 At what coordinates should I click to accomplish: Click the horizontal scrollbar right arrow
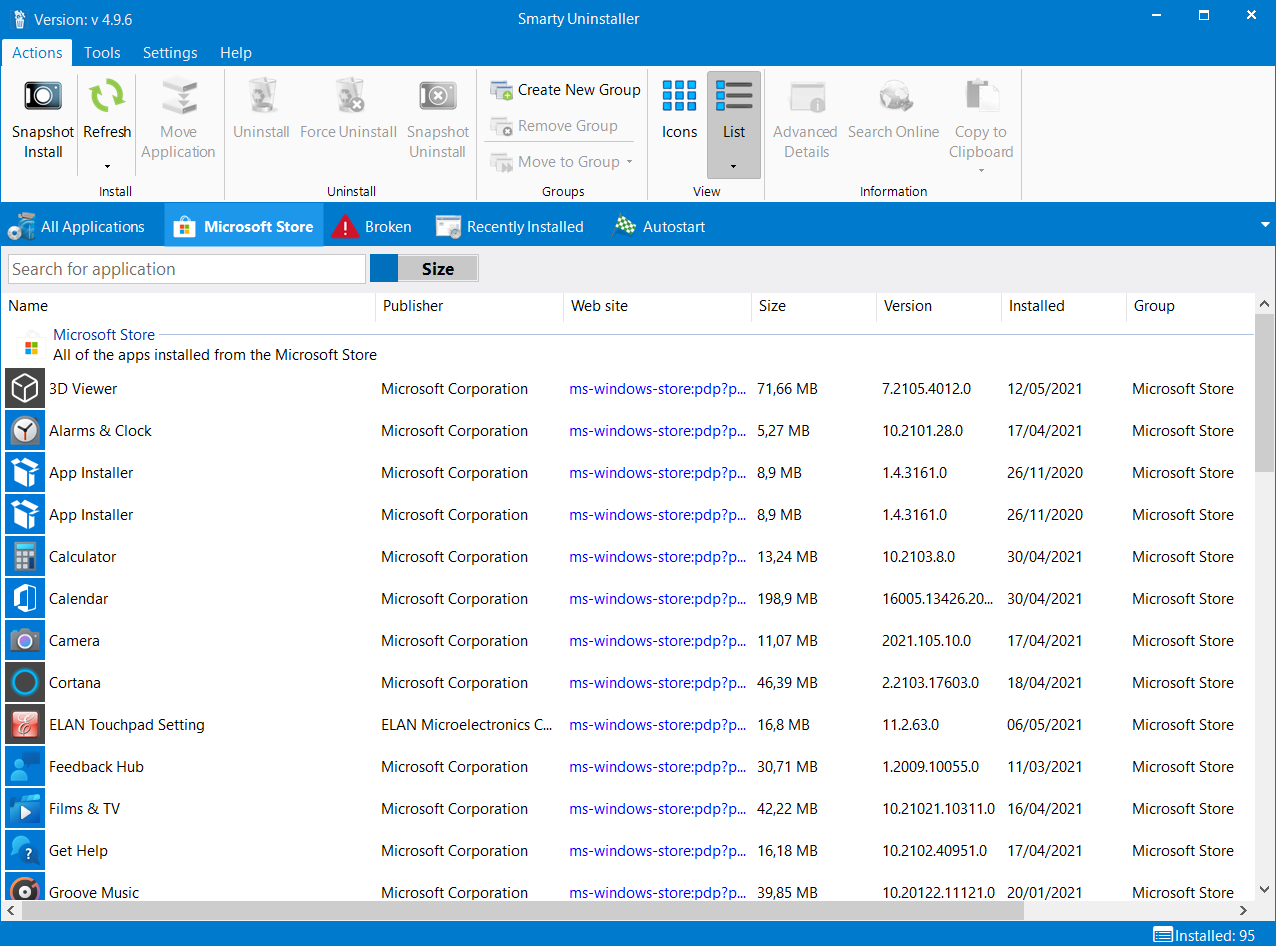coord(1244,911)
